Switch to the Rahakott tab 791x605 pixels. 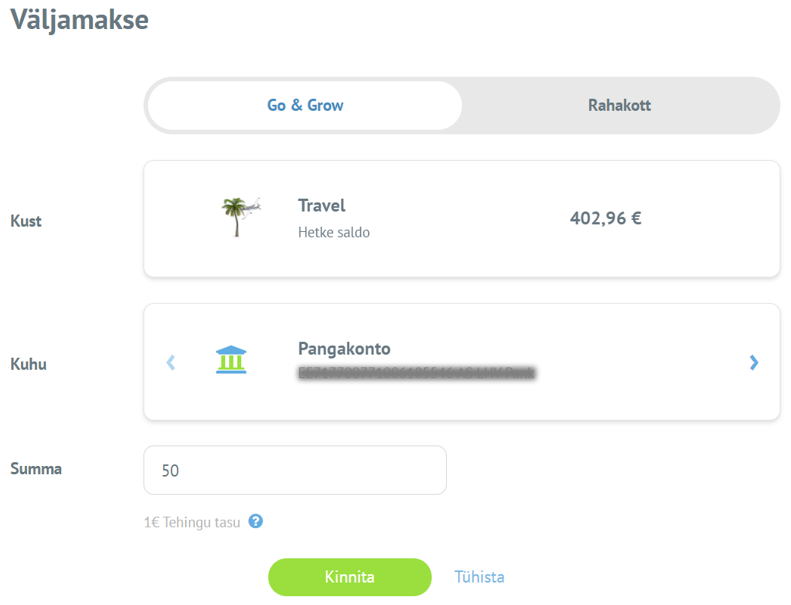pyautogui.click(x=619, y=105)
